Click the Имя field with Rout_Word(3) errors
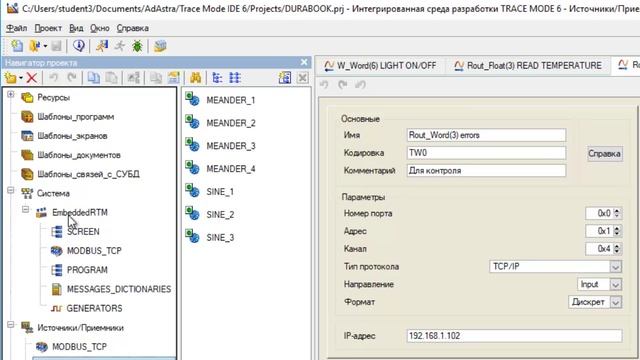 click(x=486, y=135)
